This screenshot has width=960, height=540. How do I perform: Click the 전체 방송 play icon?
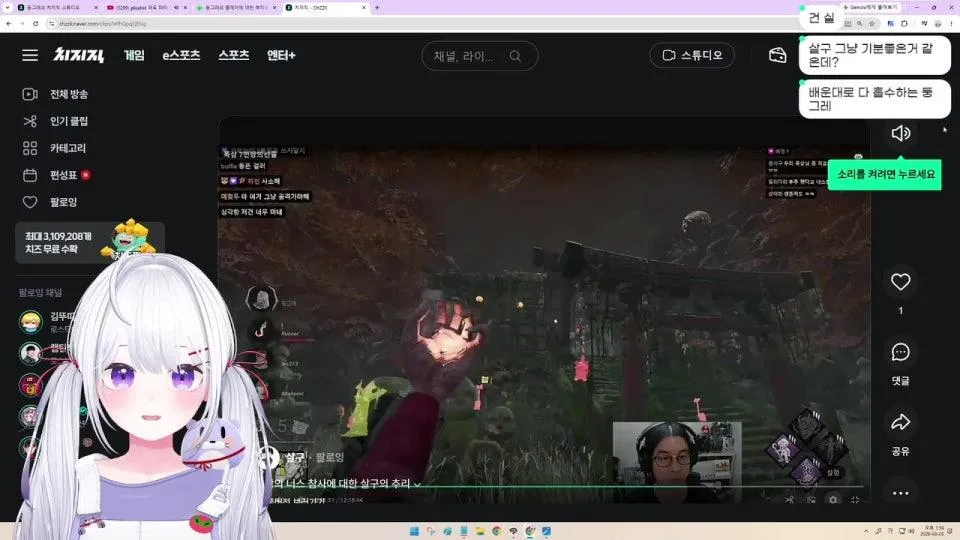click(30, 94)
